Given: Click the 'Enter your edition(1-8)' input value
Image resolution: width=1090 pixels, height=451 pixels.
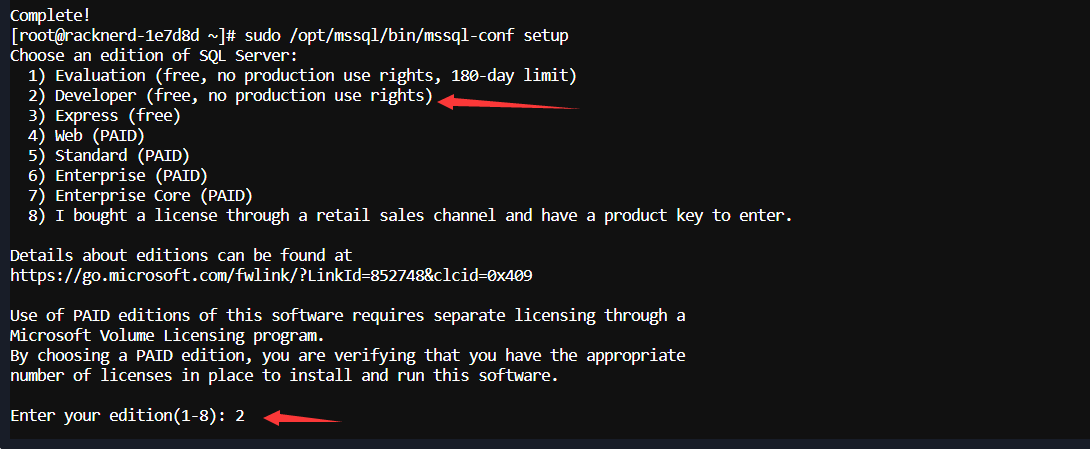Looking at the screenshot, I should coord(240,414).
